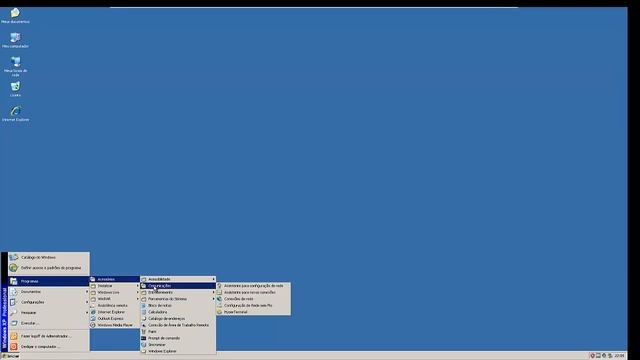
Task: Open the Pesquisar Start menu entry
Action: [x=49, y=313]
